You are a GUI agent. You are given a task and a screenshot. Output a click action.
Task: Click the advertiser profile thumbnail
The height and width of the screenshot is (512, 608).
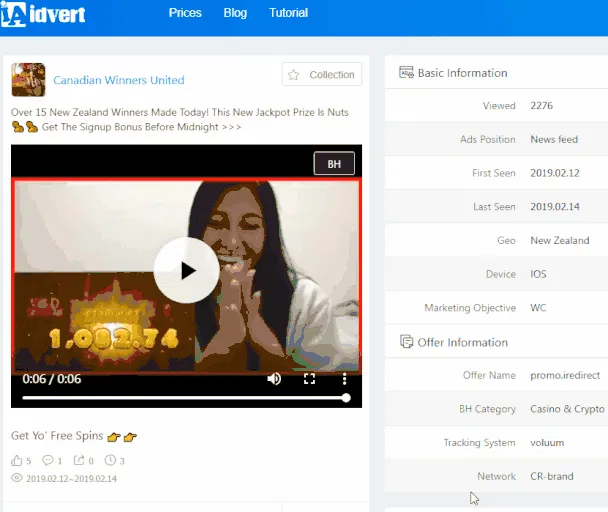pos(28,80)
